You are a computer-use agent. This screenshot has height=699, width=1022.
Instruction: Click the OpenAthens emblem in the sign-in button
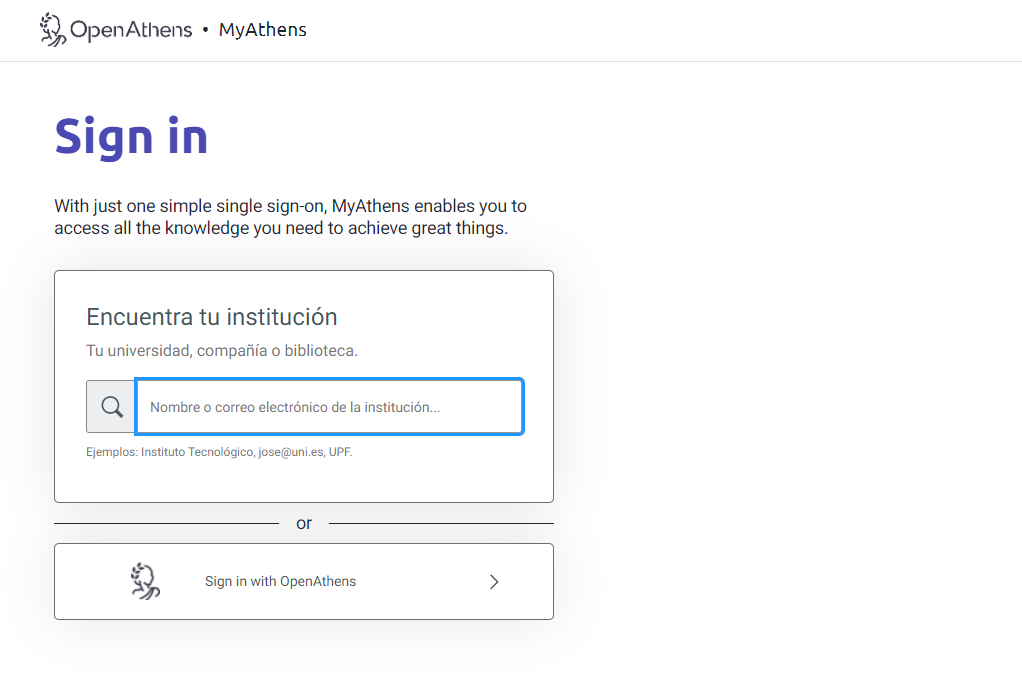click(x=145, y=581)
